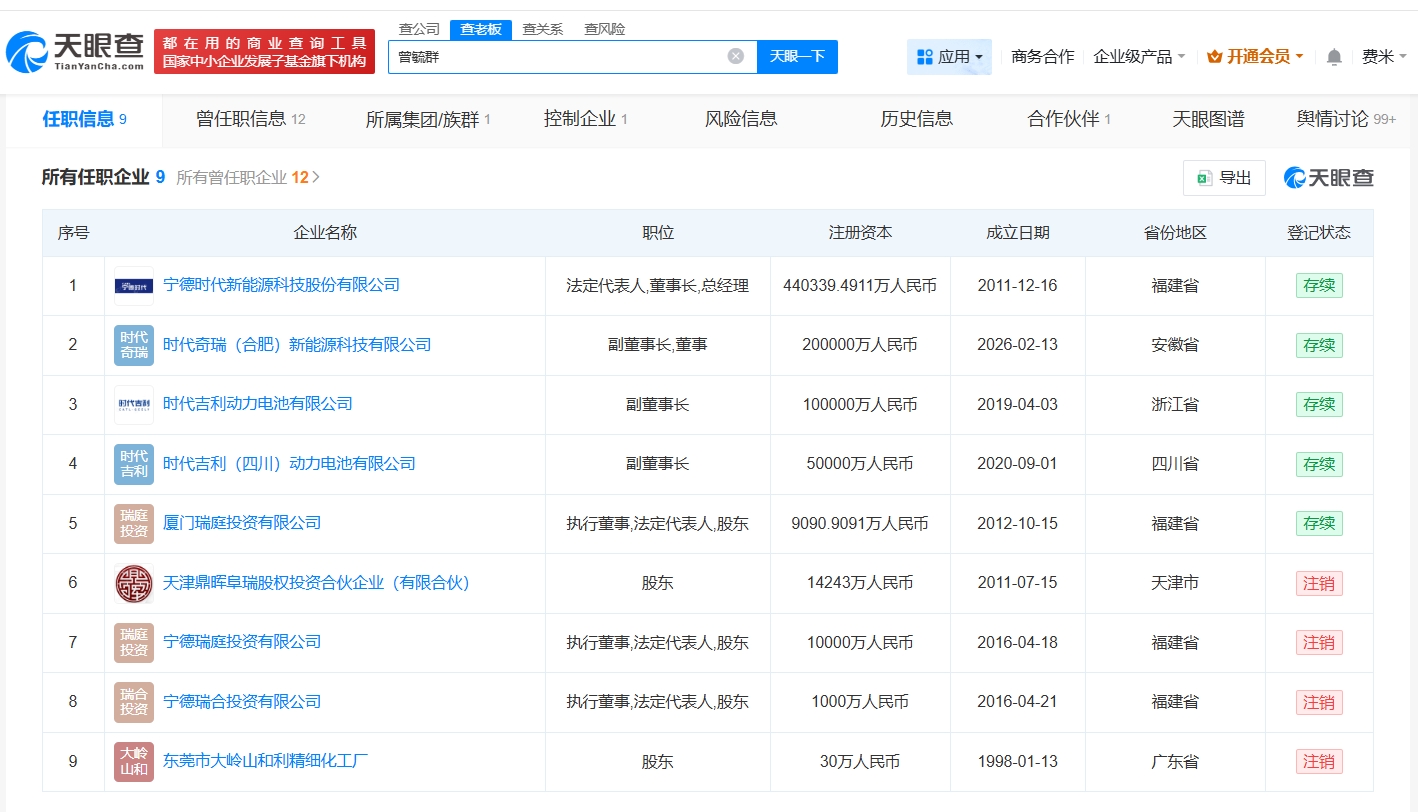Click the 成立日期 column header
Image resolution: width=1418 pixels, height=812 pixels.
[1017, 233]
